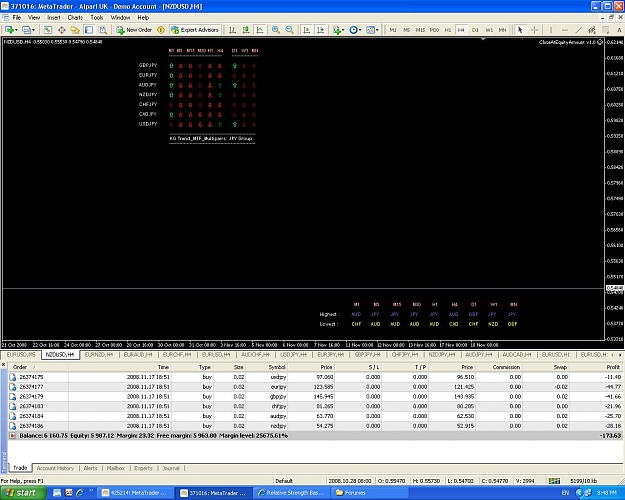Viewport: 625px width, 500px height.
Task: Switch chart to bar chart icon
Action: (232, 30)
